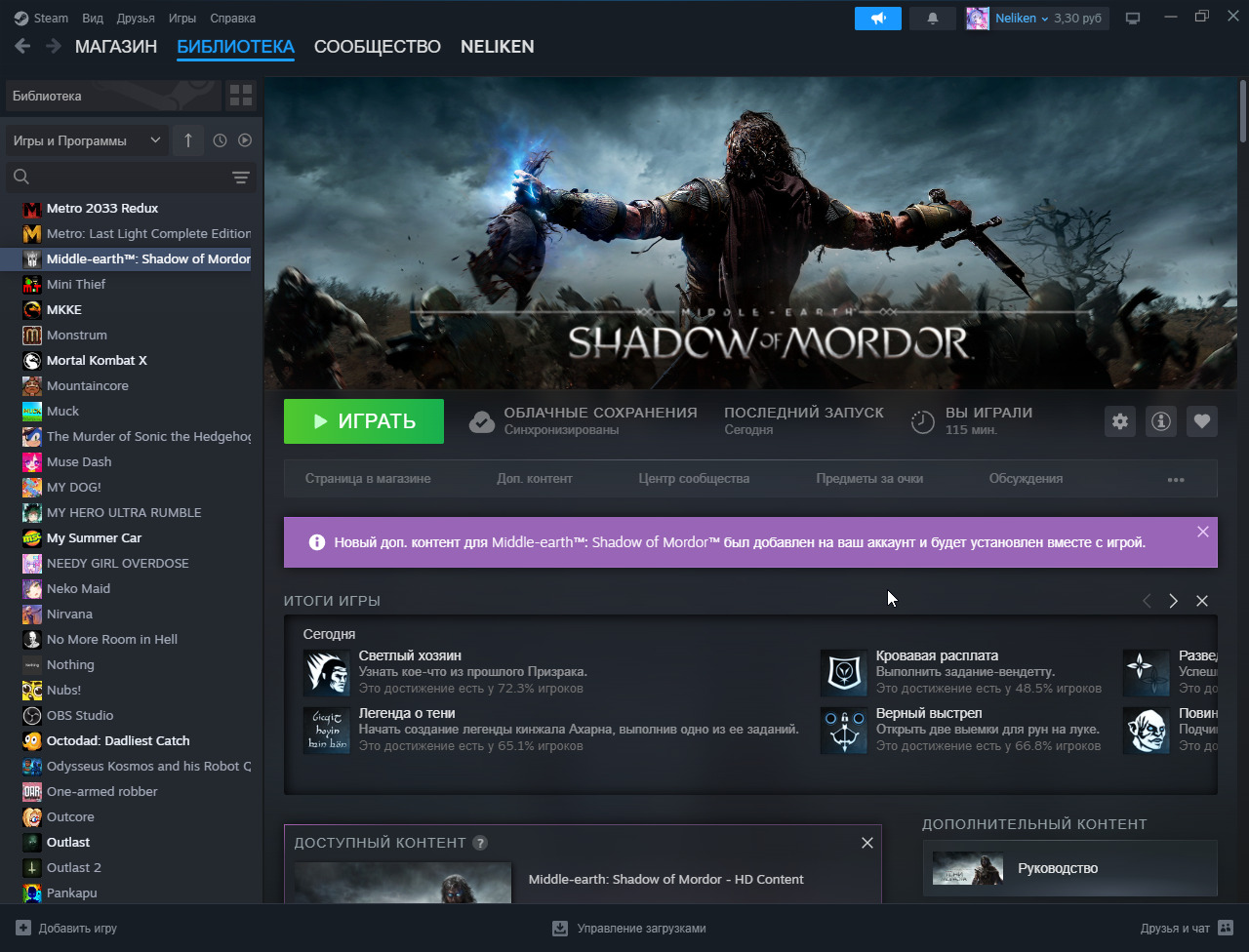
Task: Expand more game links ellipsis
Action: point(1176,479)
